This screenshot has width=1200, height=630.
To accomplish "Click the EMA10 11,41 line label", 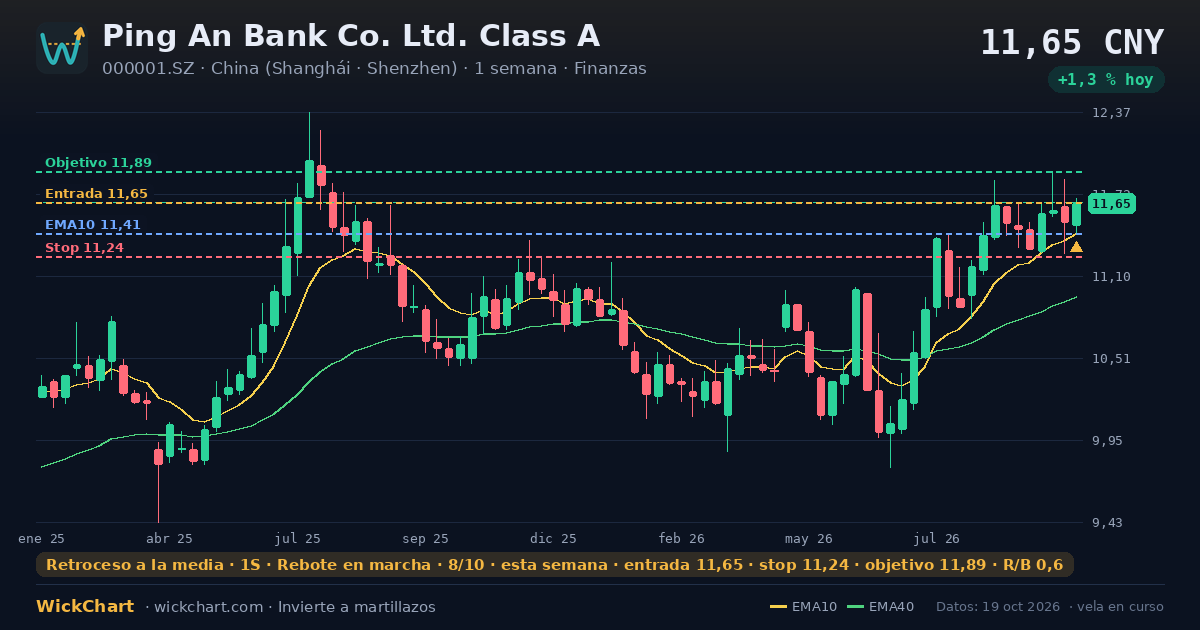I will [93, 225].
